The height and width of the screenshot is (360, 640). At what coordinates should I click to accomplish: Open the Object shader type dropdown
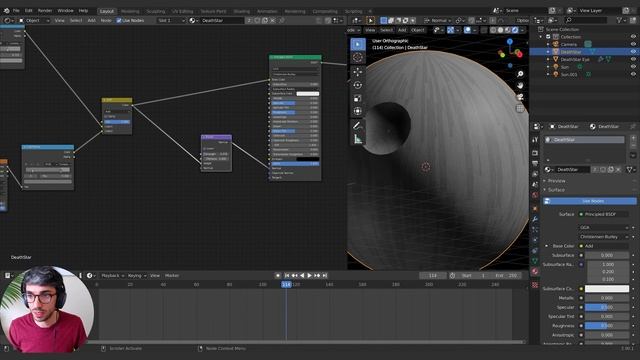[34, 20]
